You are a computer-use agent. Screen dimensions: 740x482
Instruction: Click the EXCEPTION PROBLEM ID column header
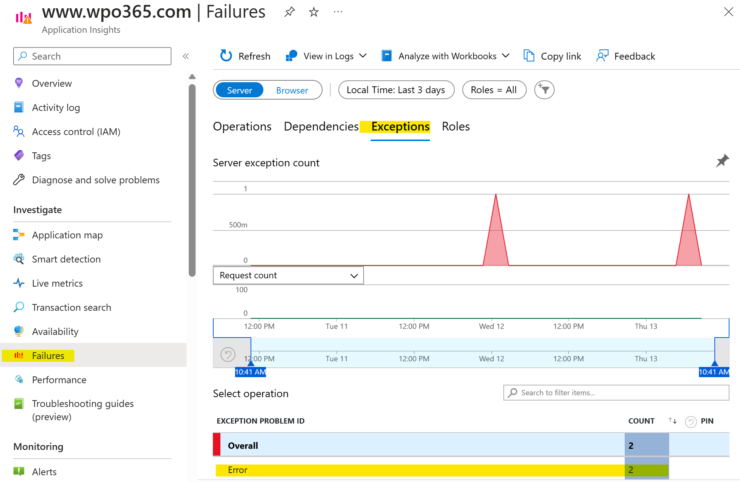click(261, 421)
